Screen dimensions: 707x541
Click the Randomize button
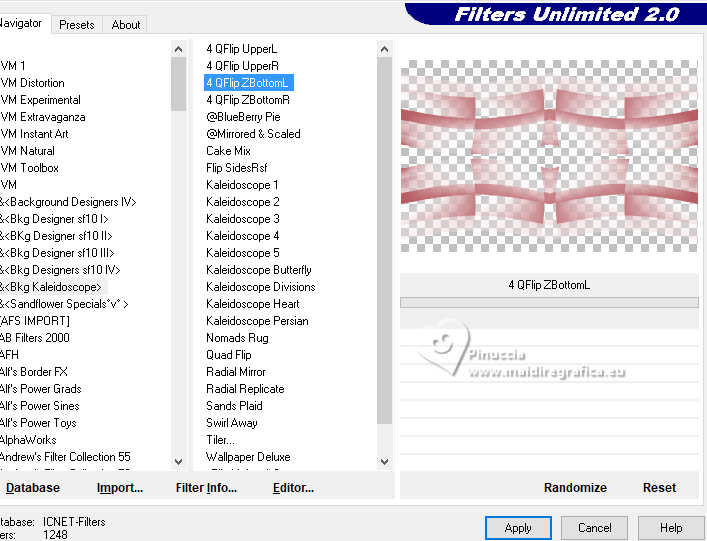tap(575, 487)
